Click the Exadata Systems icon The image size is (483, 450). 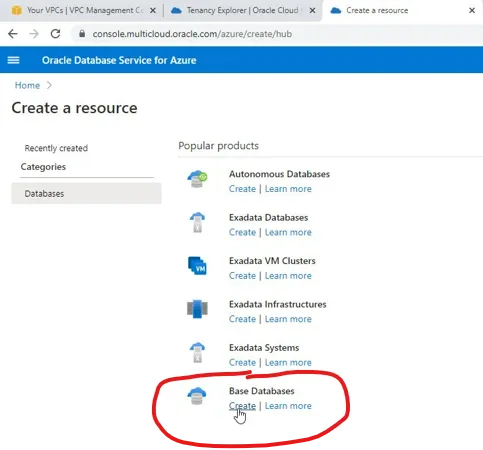click(x=197, y=352)
